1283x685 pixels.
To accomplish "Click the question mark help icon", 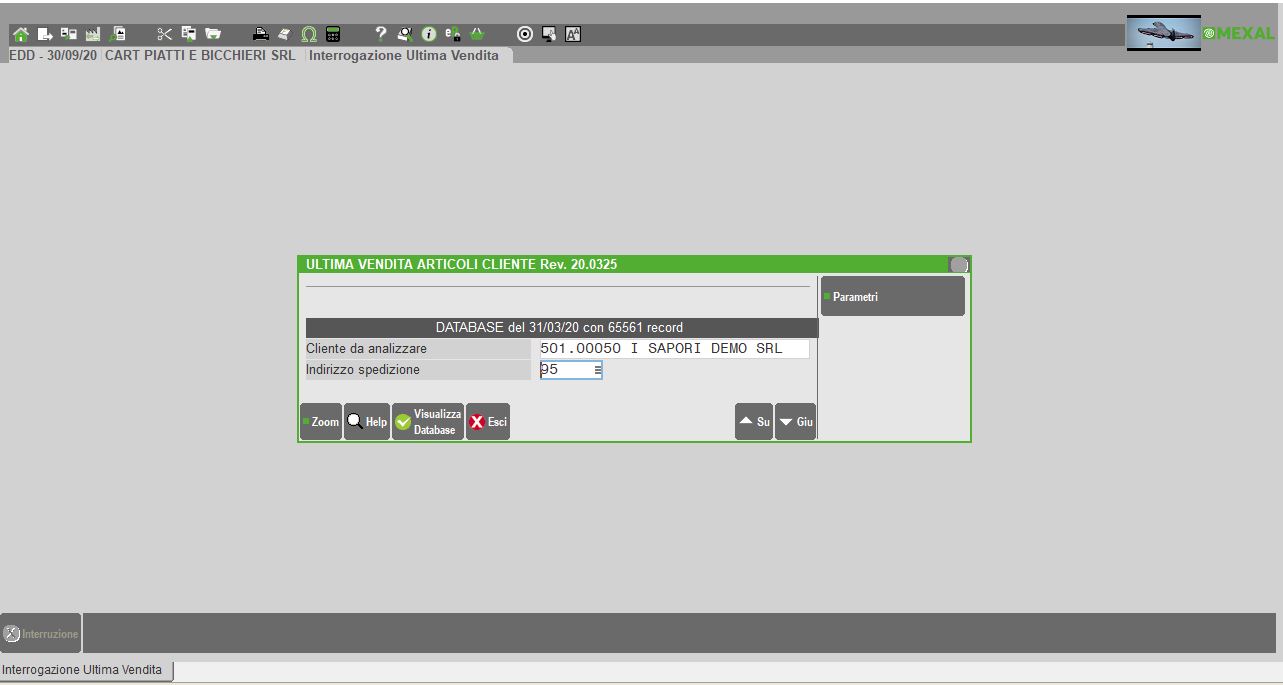I will point(381,34).
